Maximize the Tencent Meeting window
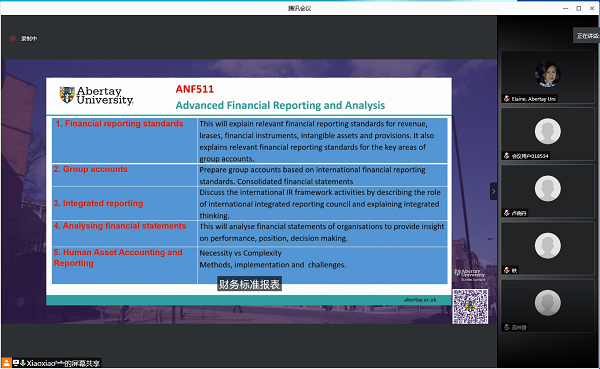 pyautogui.click(x=579, y=8)
